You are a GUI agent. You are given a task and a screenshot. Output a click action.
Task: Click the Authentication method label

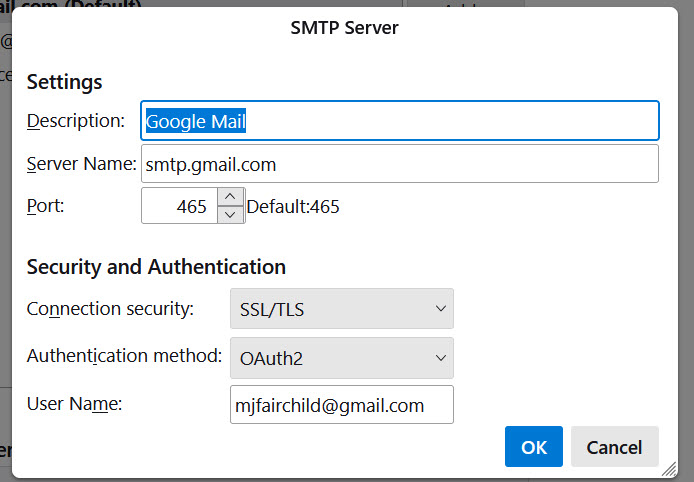tap(124, 355)
